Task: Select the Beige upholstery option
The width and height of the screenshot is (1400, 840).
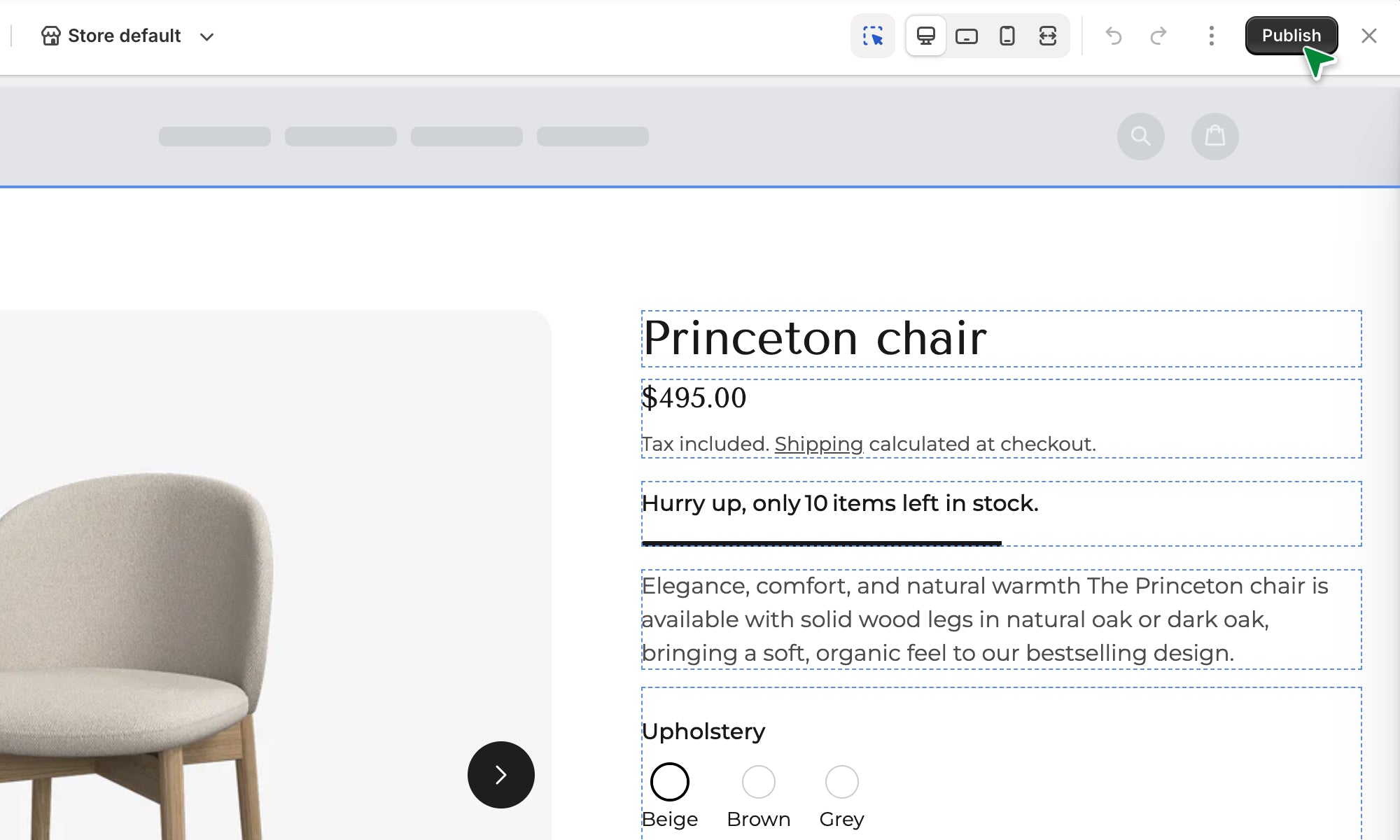Action: point(670,782)
